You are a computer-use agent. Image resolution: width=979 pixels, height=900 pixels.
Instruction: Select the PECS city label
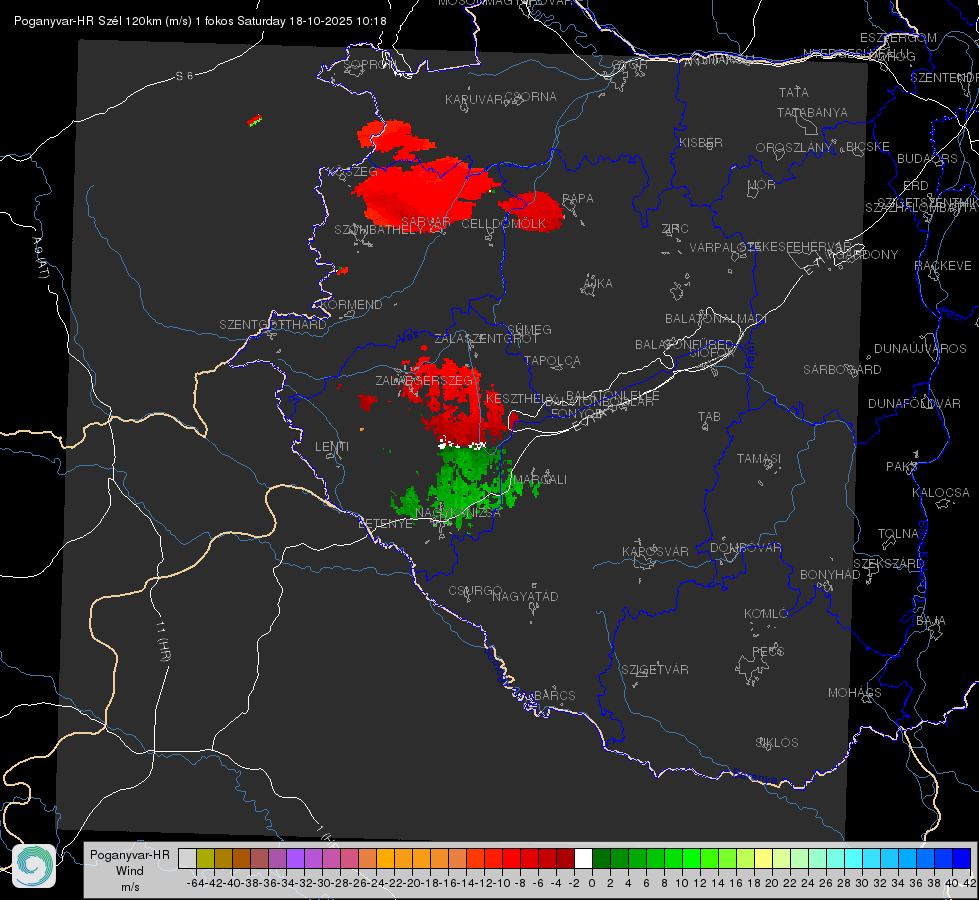[x=767, y=651]
